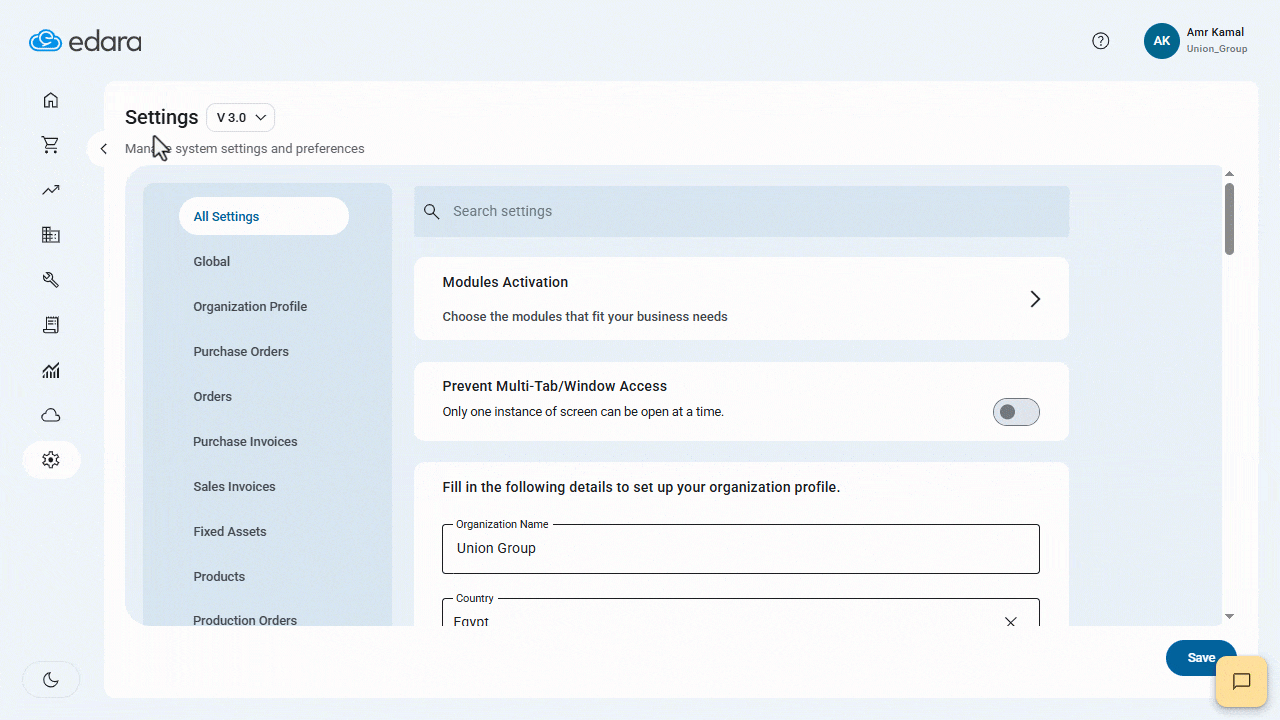Open the cloud sidebar icon
Screen dimensions: 1280x720
pos(51,415)
